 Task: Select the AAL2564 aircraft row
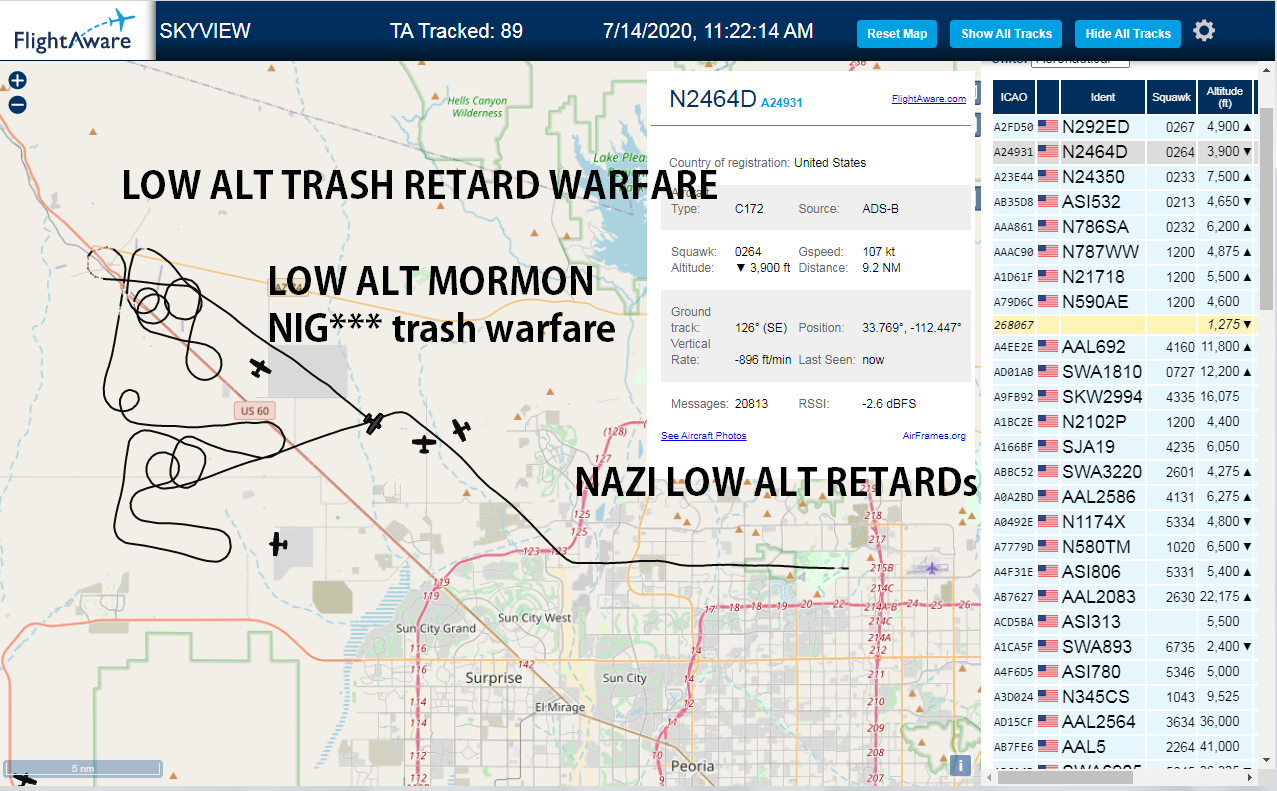click(1123, 722)
